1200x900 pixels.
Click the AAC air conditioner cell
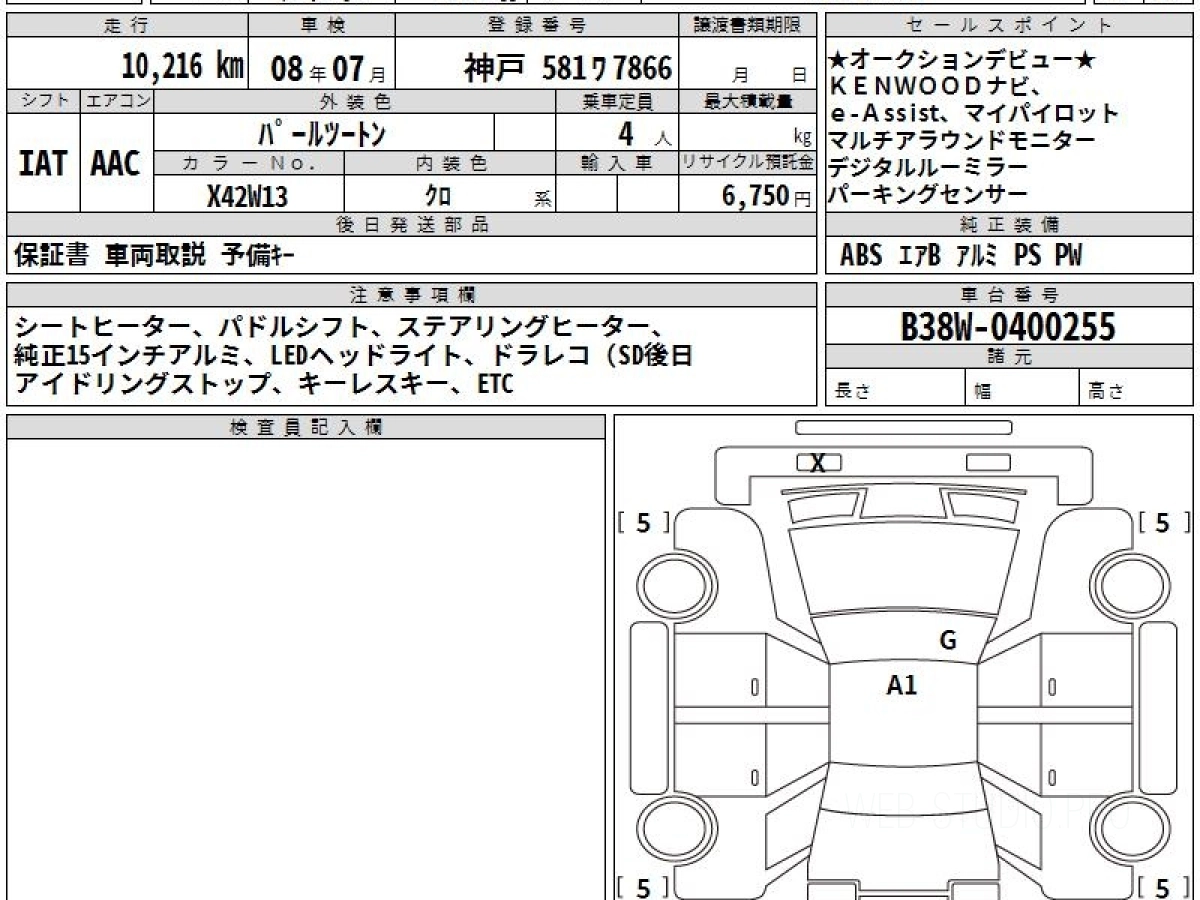click(116, 163)
